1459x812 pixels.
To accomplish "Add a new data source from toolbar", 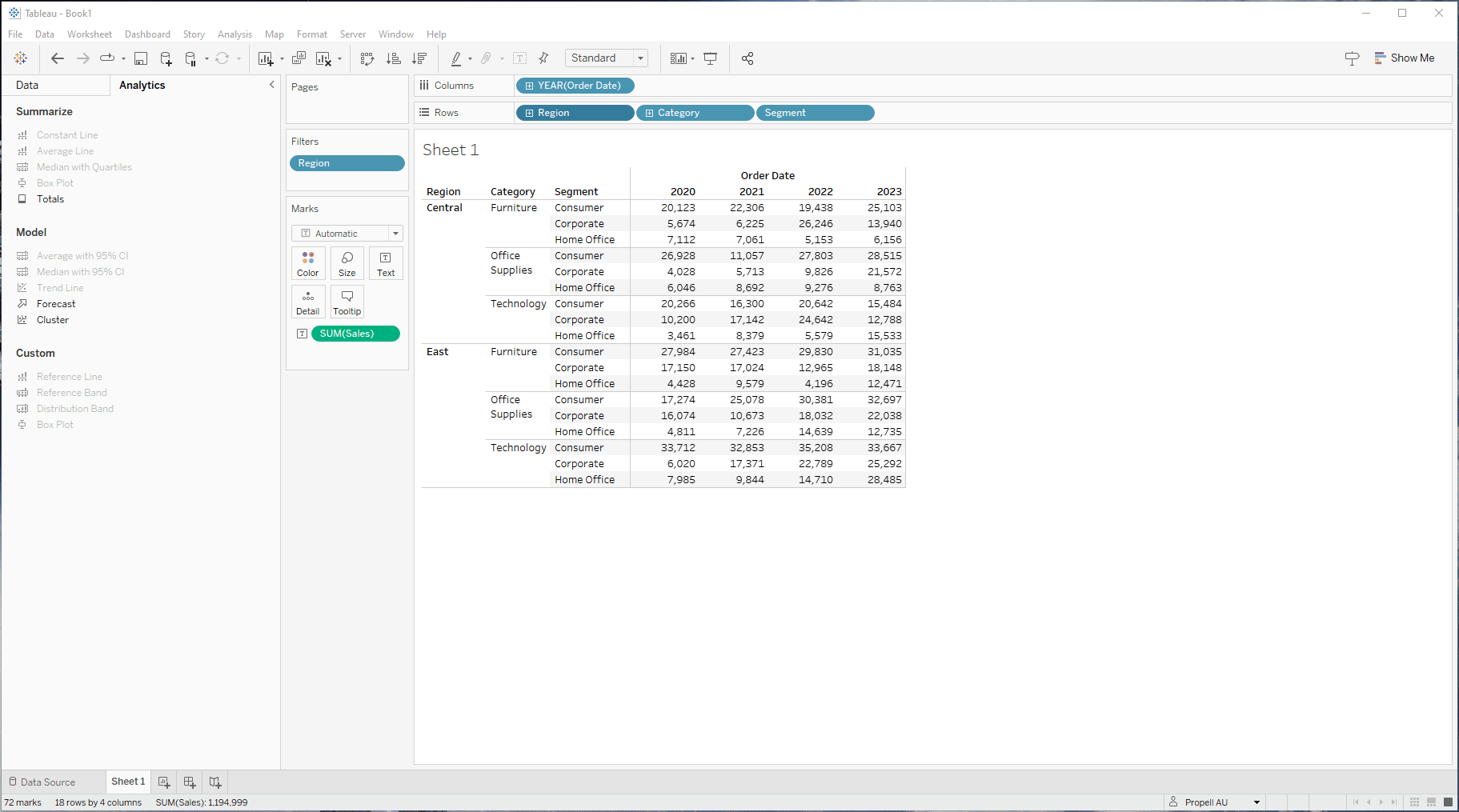I will pos(166,58).
